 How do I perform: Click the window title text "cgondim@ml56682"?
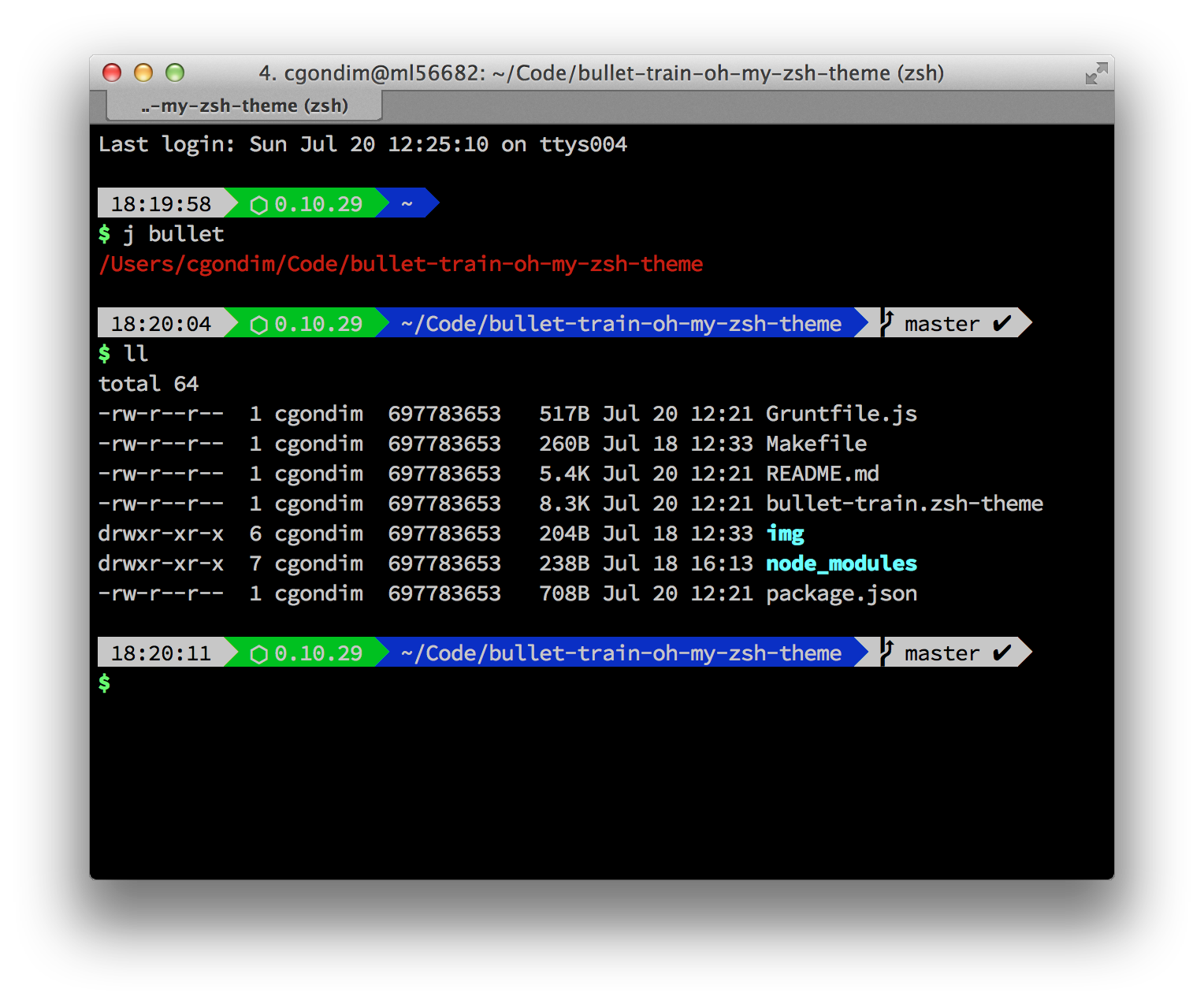(384, 73)
